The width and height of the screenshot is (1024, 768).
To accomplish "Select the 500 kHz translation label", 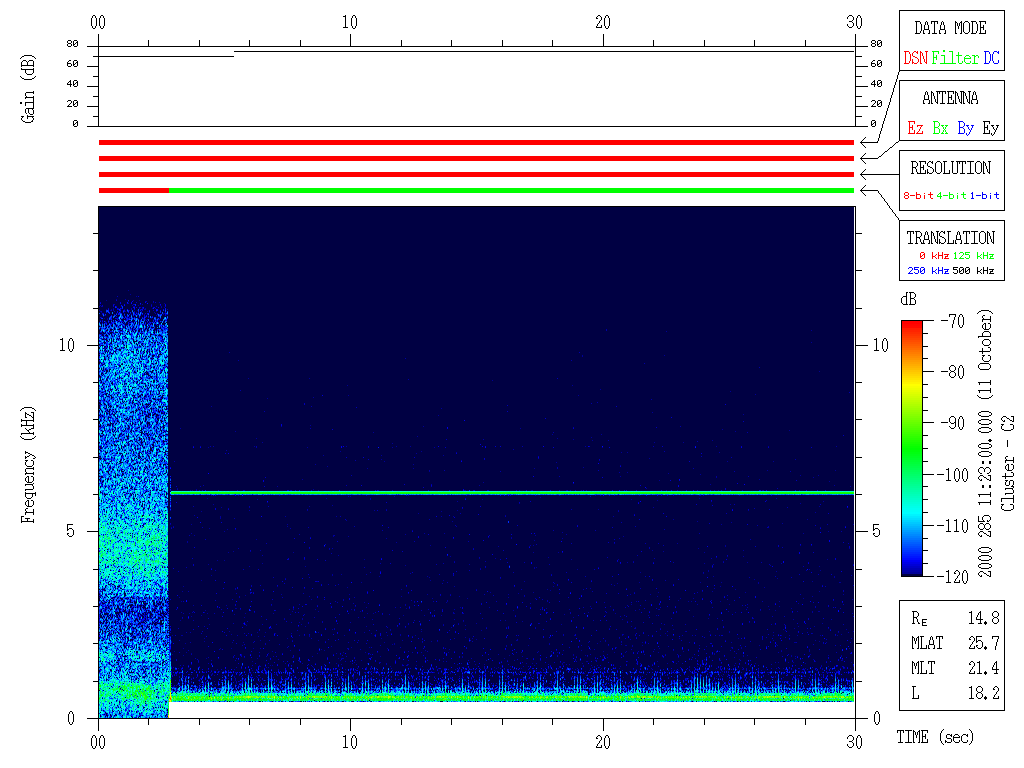I will pos(973,271).
